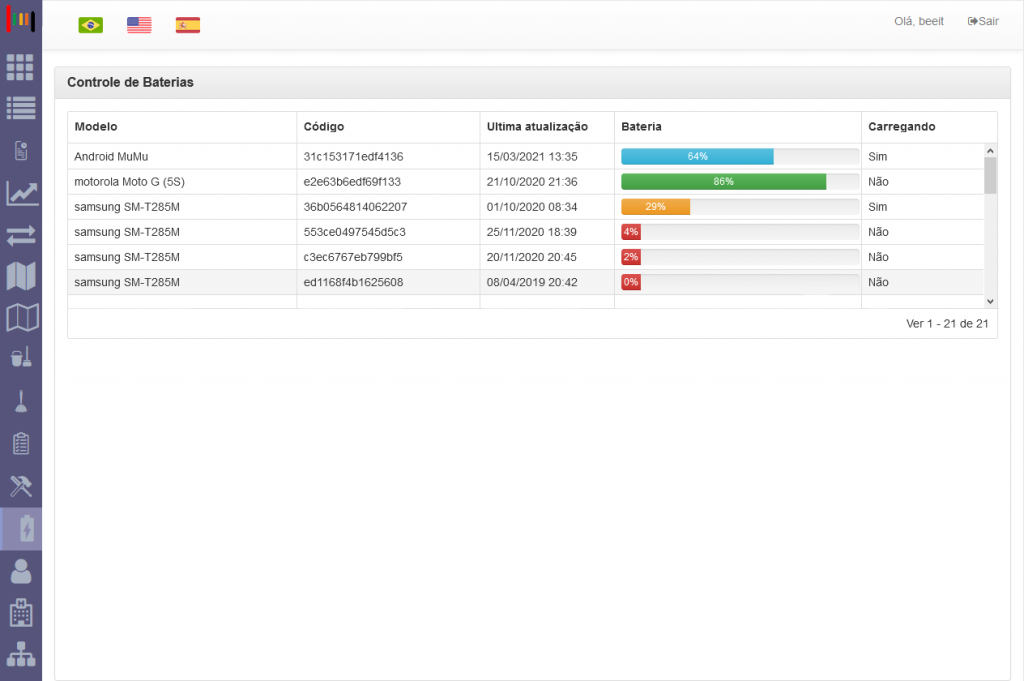Click the Controle de Baterias panel title
The width and height of the screenshot is (1024, 681).
point(131,82)
